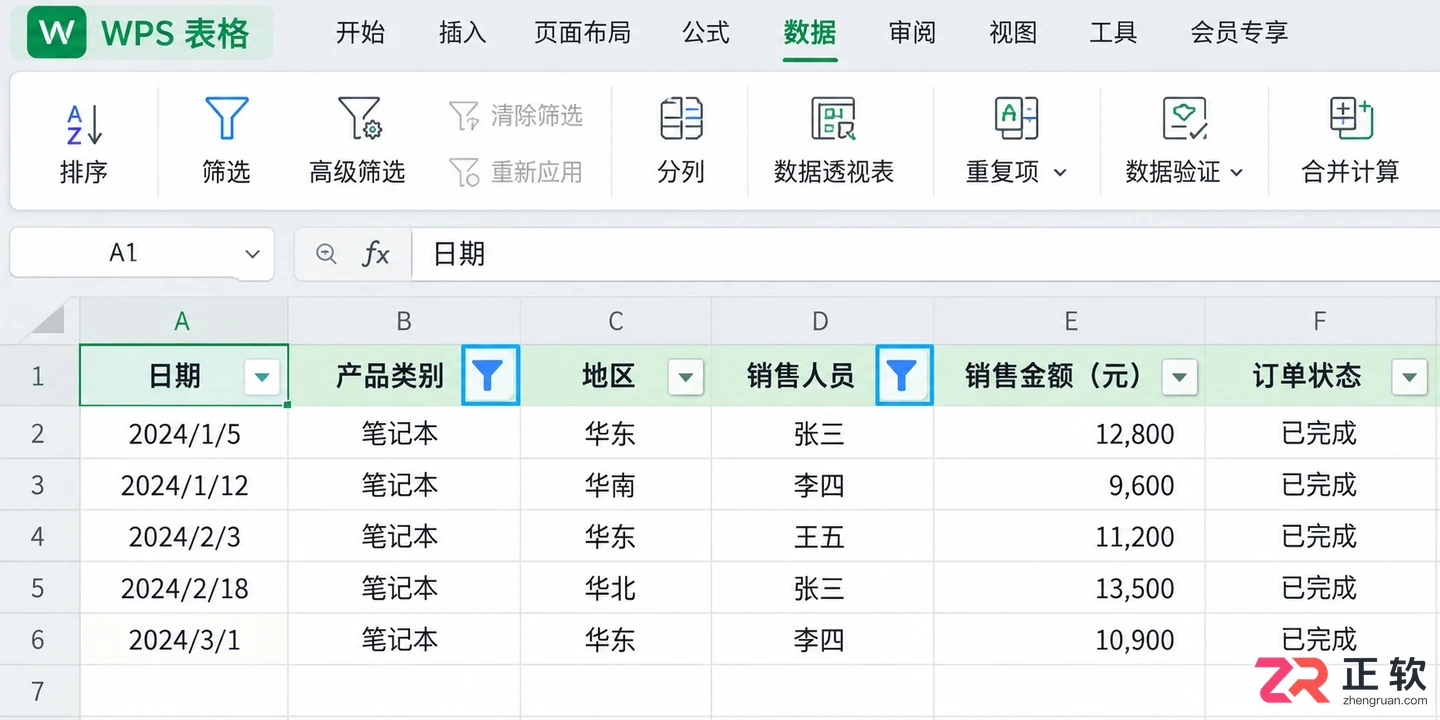The width and height of the screenshot is (1440, 720).
Task: Insert a 数据透视表 pivot table
Action: (x=834, y=140)
